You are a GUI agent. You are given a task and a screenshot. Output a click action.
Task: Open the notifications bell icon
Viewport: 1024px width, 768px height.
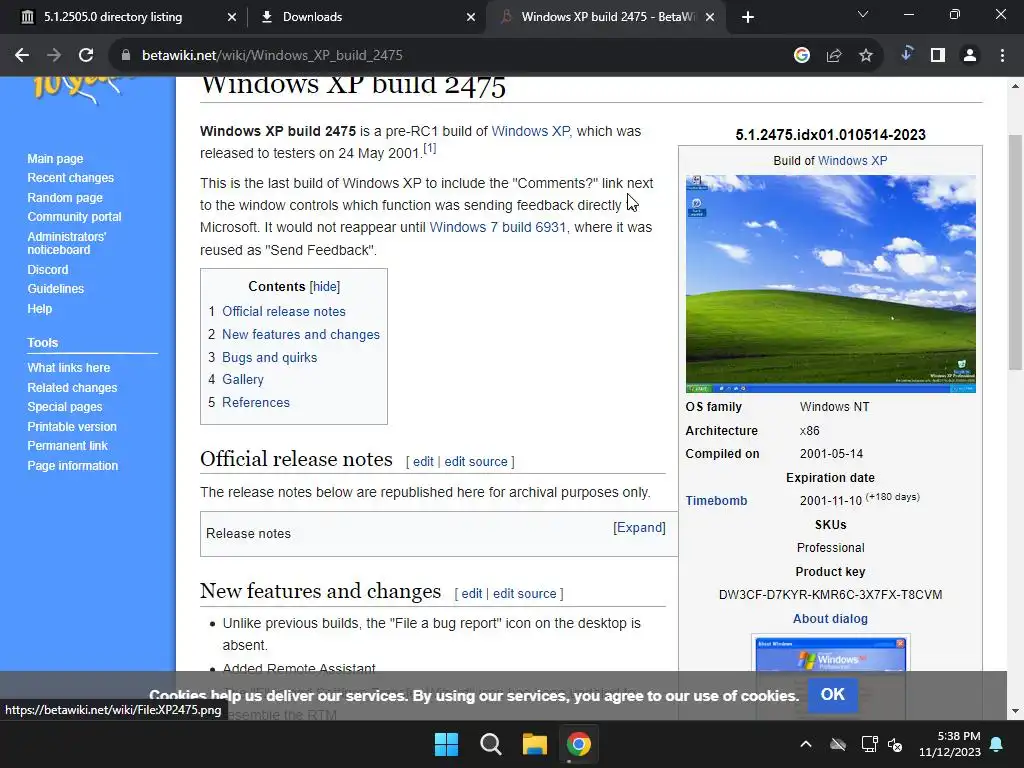pos(997,744)
